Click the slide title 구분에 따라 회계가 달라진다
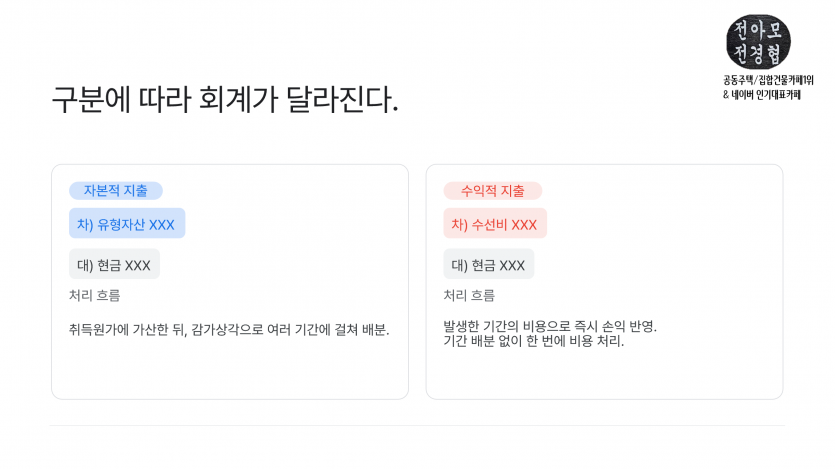 pos(225,99)
